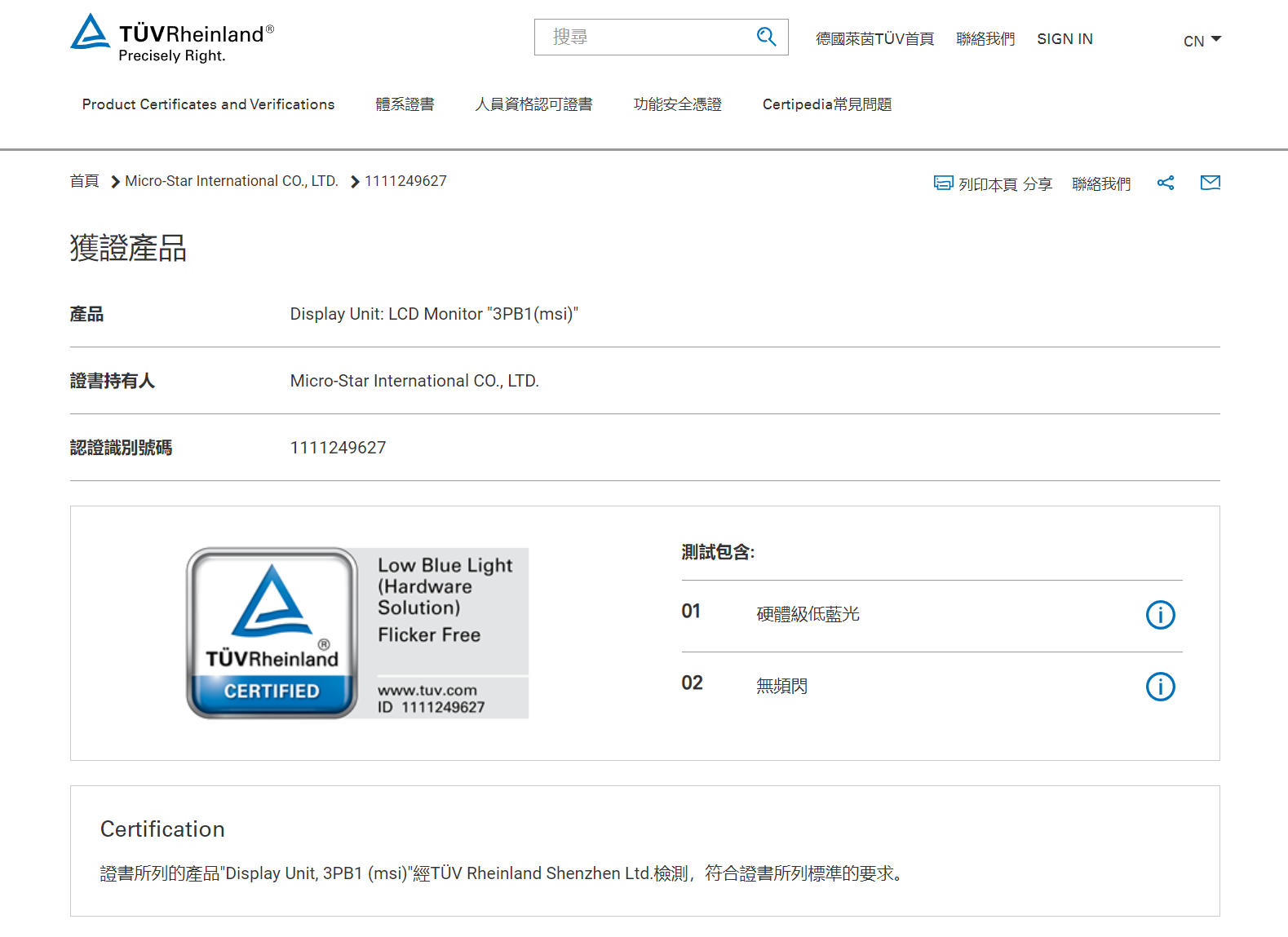The image size is (1288, 937).
Task: Open the CN language dropdown
Action: [1202, 41]
